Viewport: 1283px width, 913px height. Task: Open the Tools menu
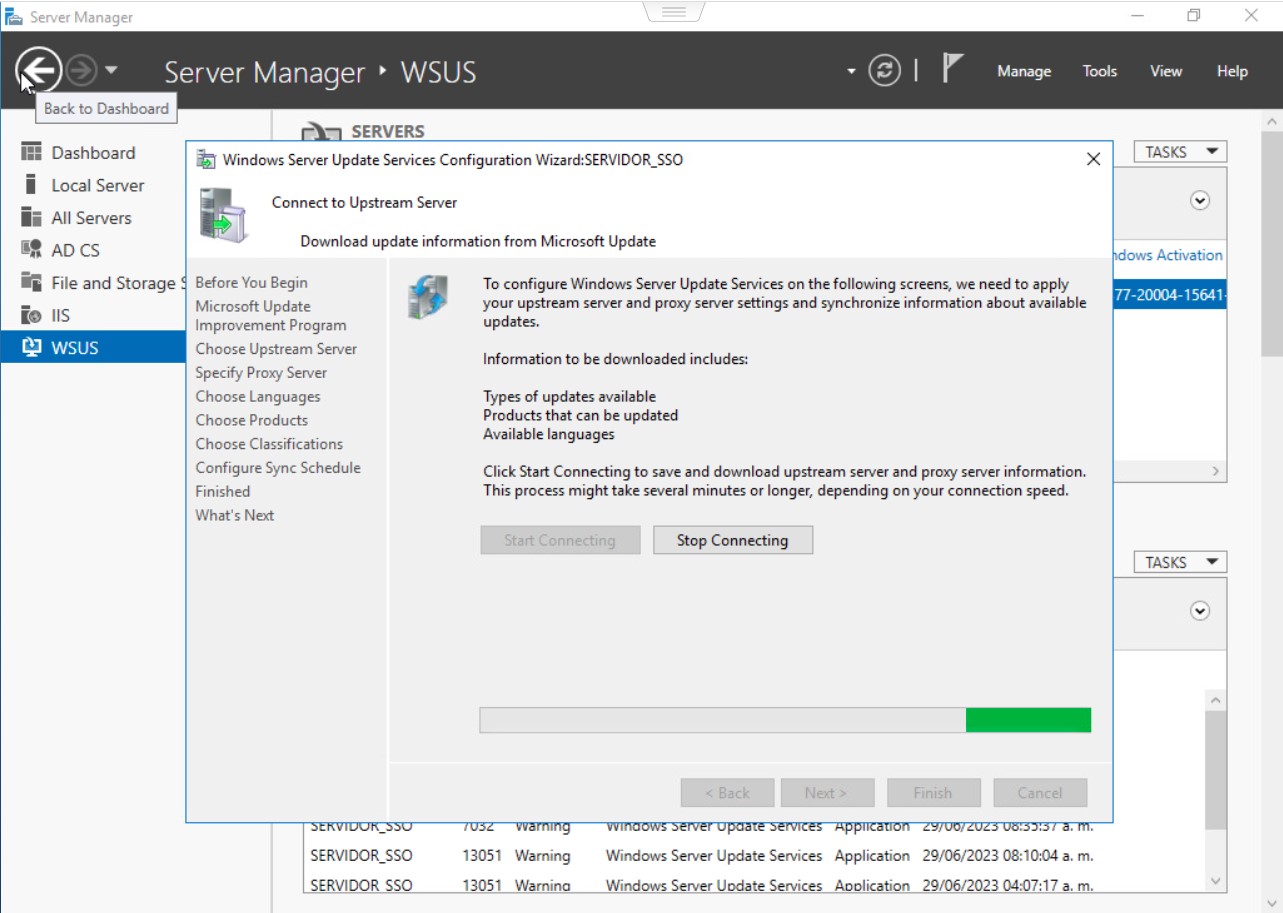(1099, 71)
